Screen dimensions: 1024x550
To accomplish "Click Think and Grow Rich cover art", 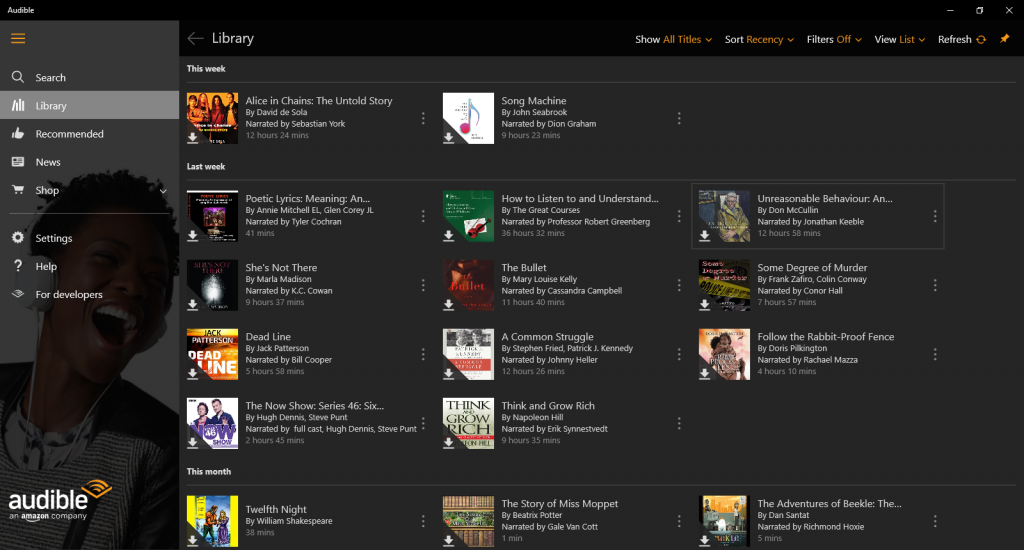I will tap(468, 423).
